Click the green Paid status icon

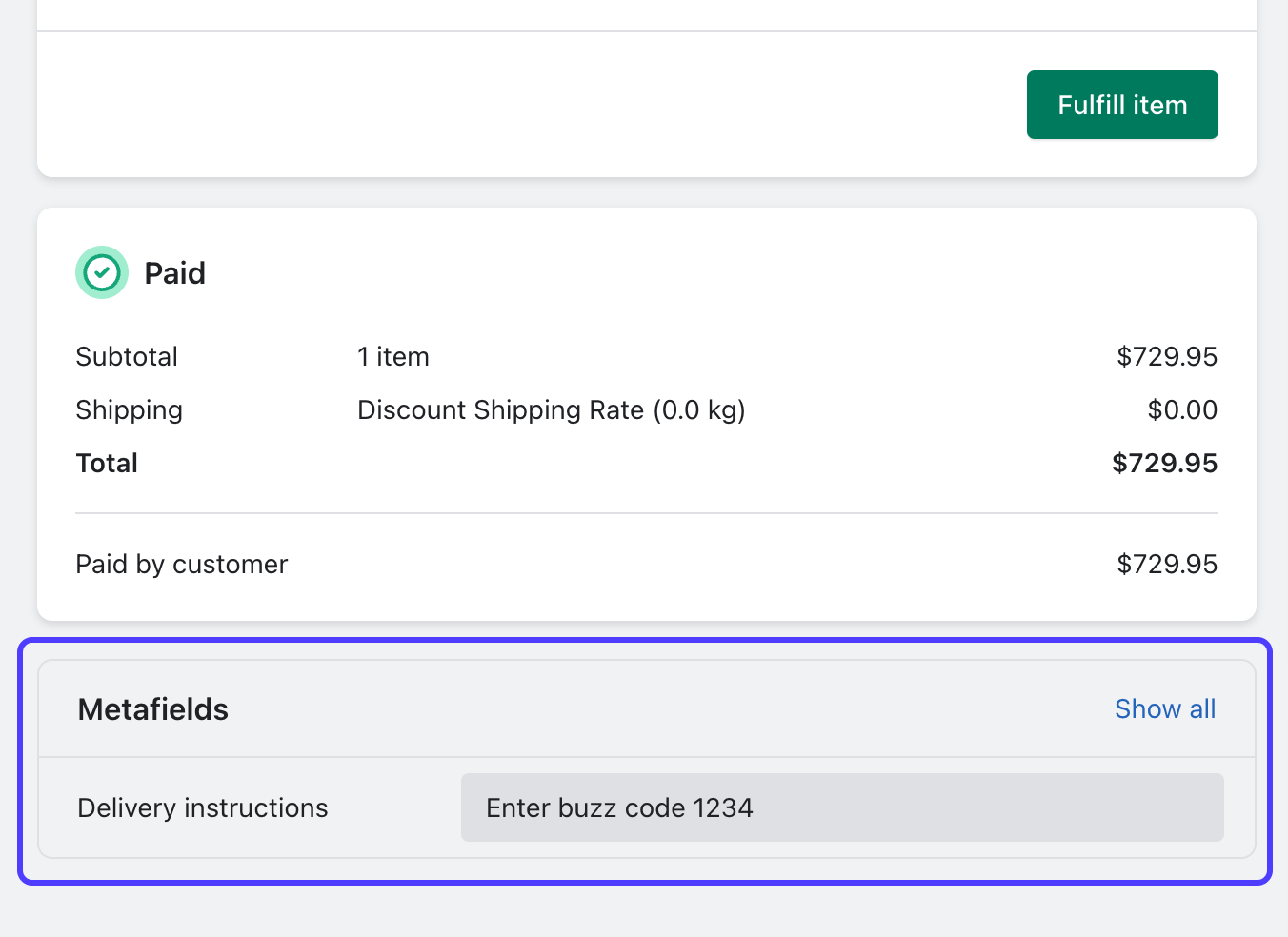[x=102, y=272]
